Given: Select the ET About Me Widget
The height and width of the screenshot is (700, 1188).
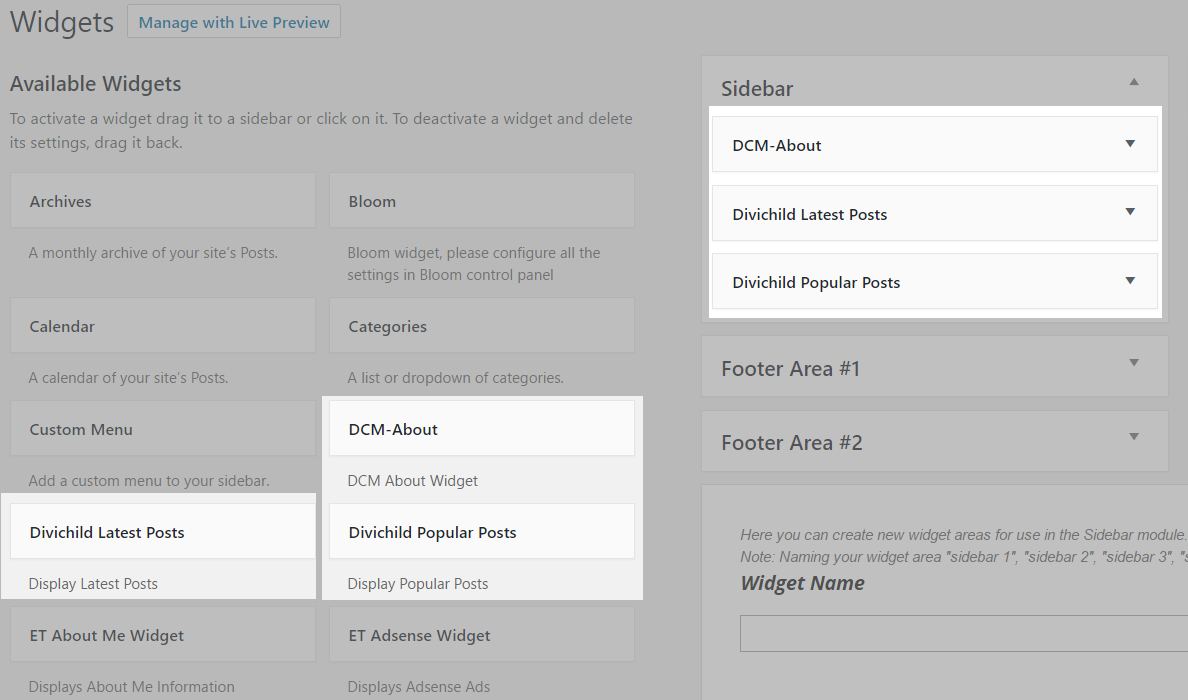Looking at the screenshot, I should coord(162,635).
